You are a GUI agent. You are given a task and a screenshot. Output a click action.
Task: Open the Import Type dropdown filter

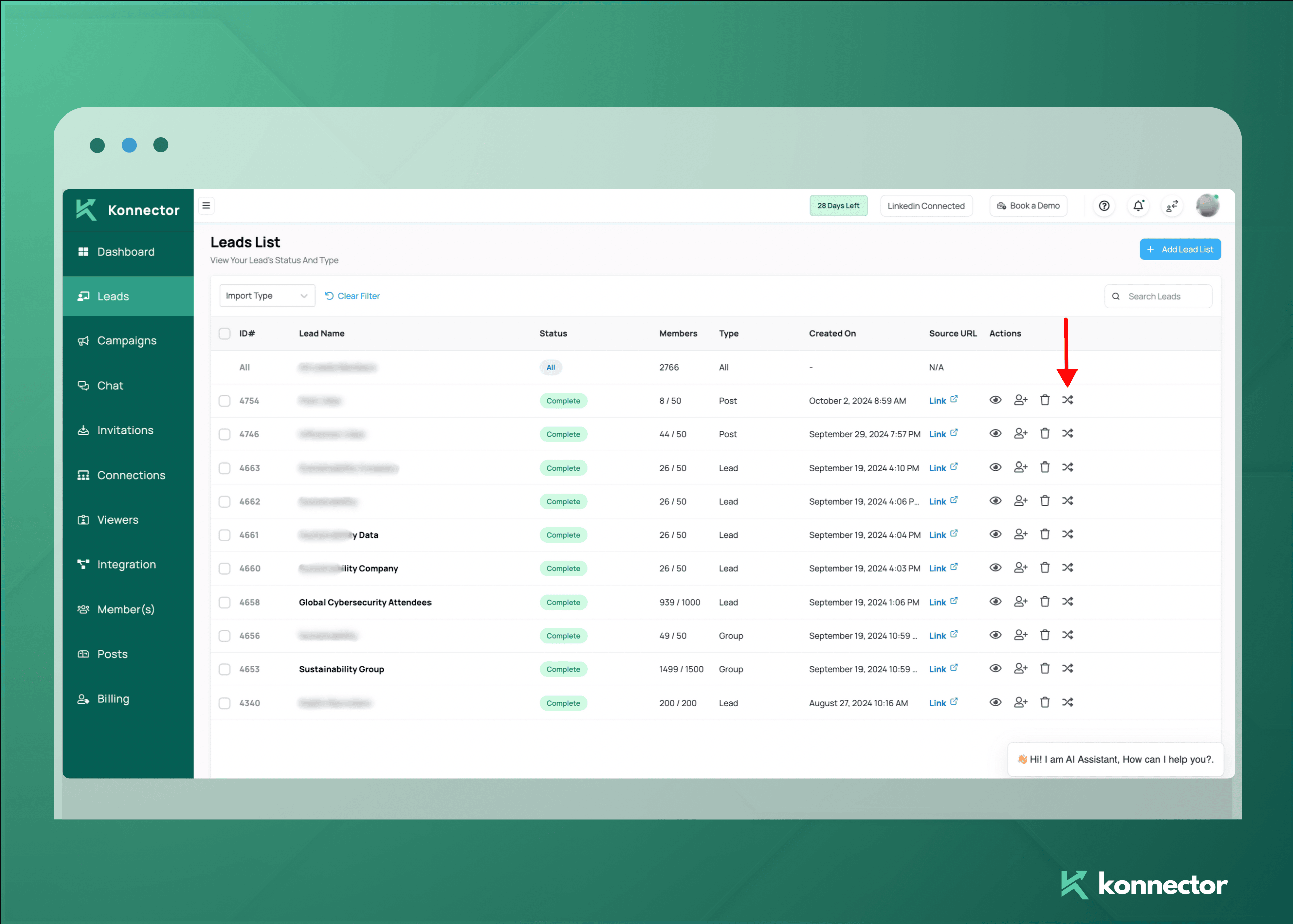[x=265, y=295]
